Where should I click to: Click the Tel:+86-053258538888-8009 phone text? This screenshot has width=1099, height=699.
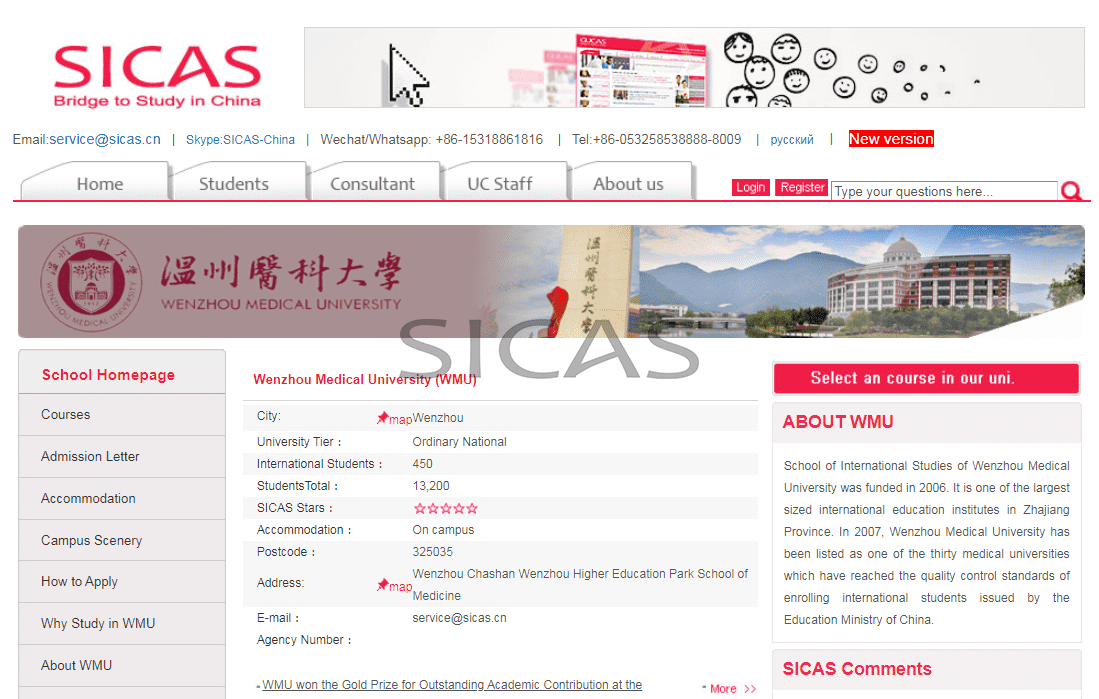pos(656,140)
